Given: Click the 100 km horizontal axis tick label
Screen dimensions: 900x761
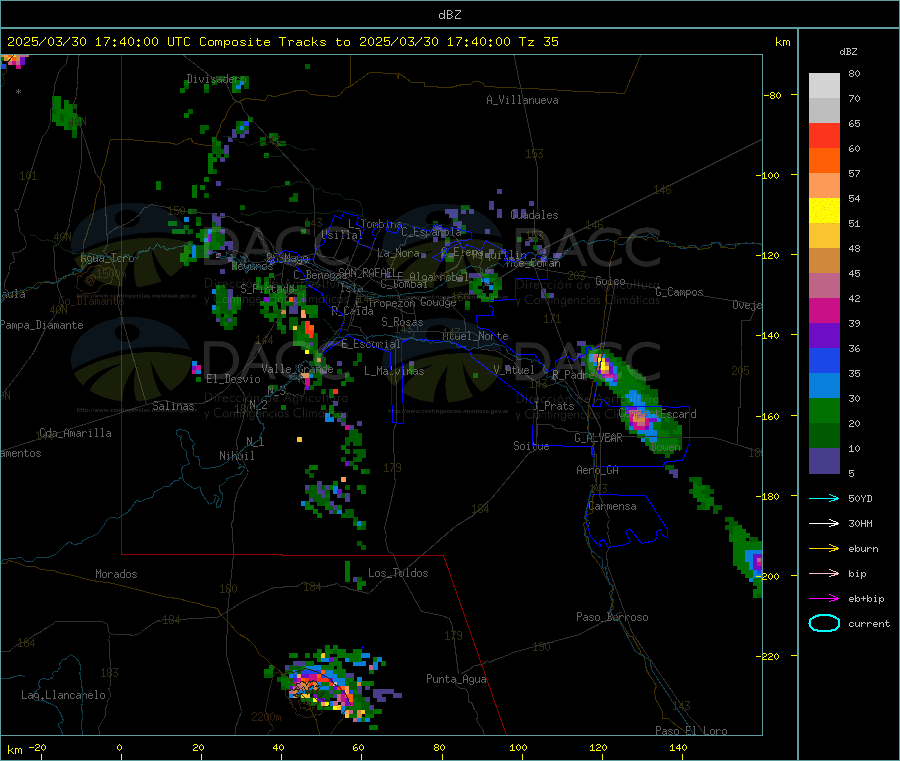Looking at the screenshot, I should 518,747.
